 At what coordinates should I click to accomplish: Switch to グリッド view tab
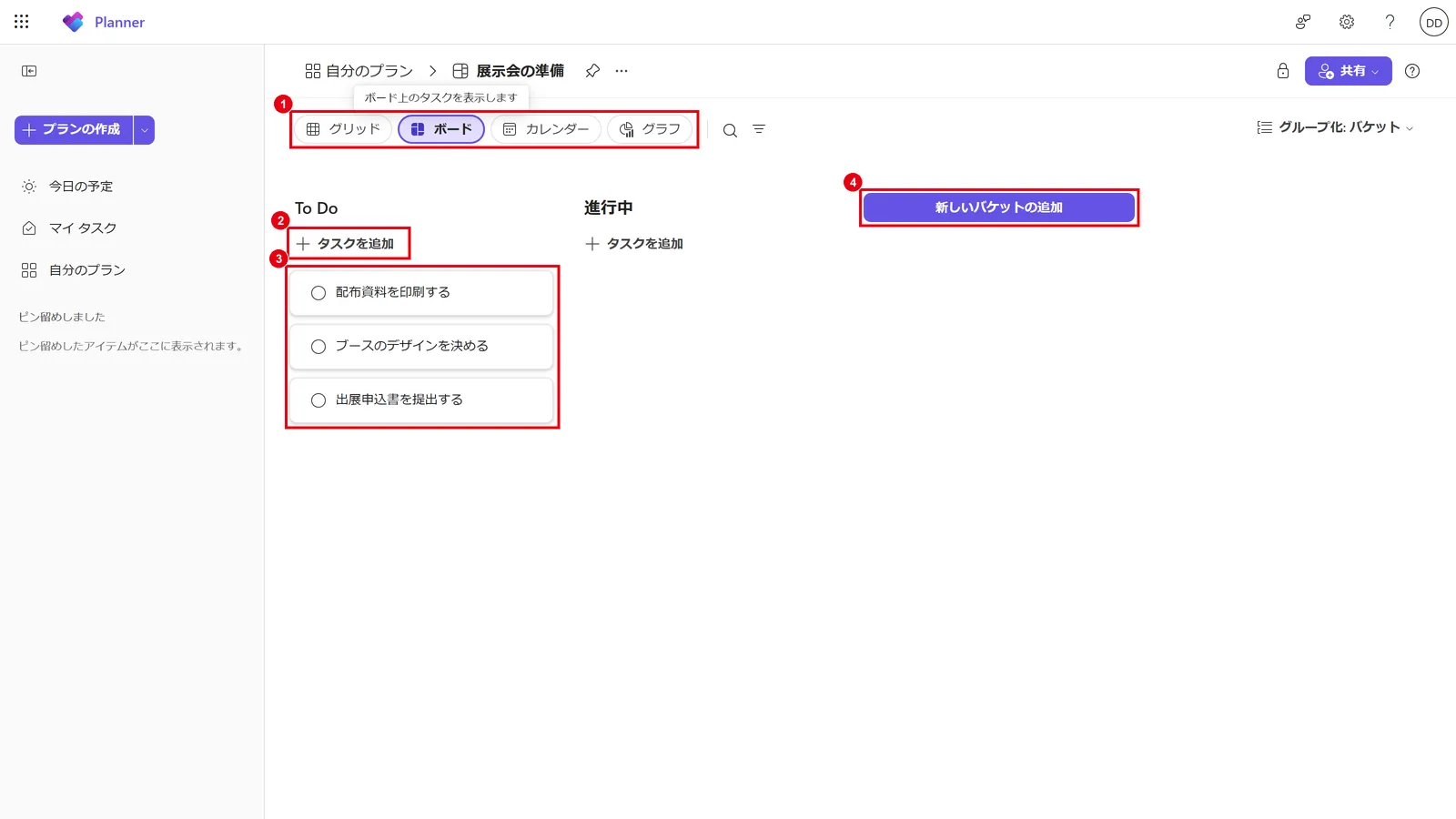pyautogui.click(x=343, y=129)
